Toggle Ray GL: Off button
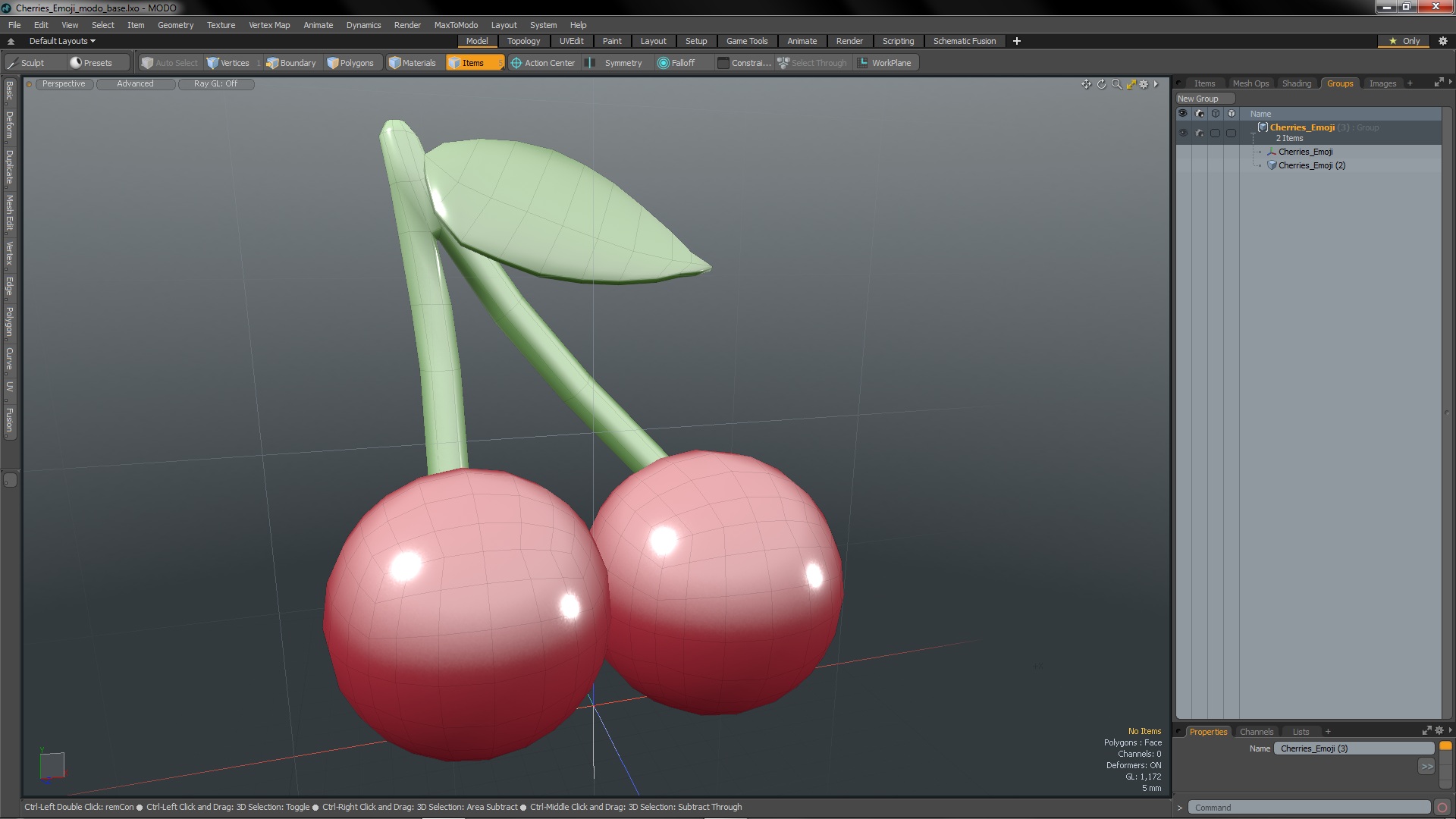 (215, 84)
